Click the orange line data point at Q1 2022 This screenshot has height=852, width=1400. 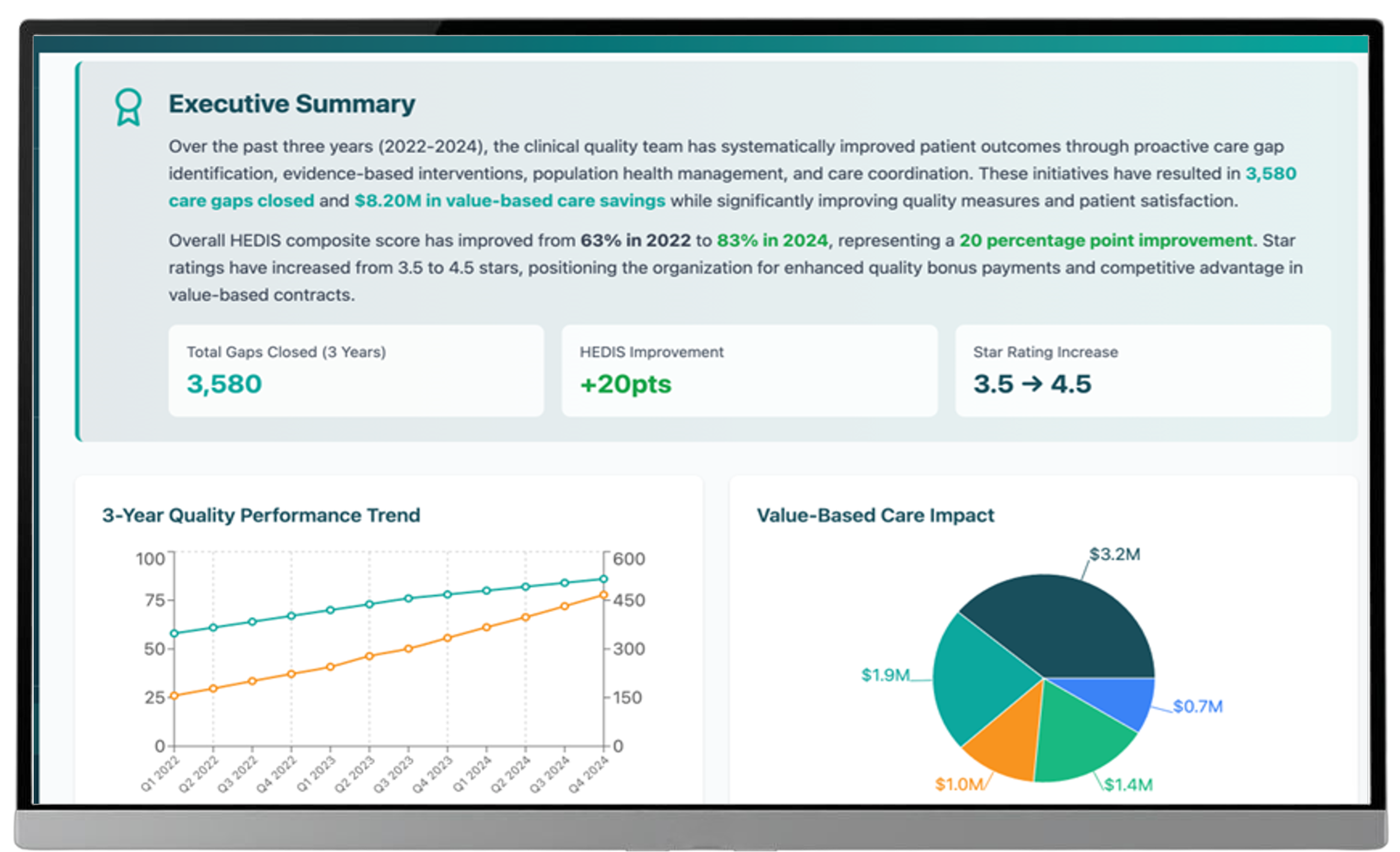click(x=174, y=696)
